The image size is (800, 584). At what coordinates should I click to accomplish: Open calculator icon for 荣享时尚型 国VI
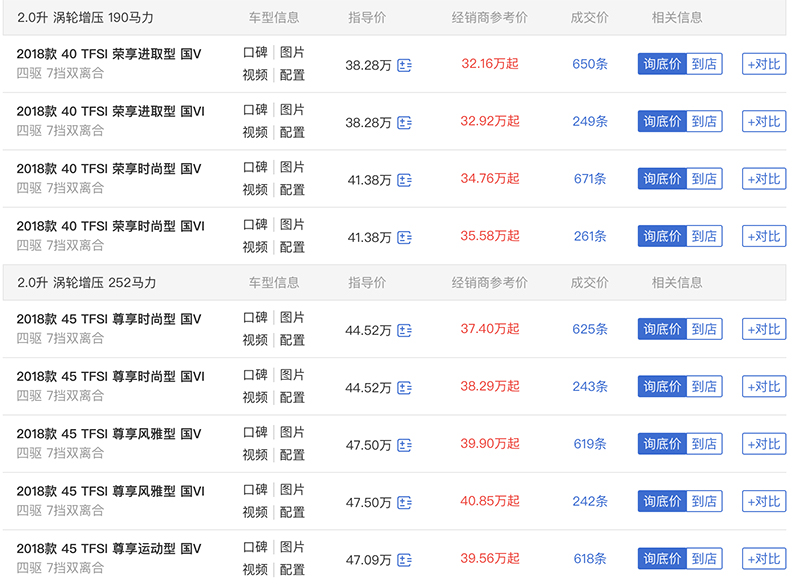(404, 238)
